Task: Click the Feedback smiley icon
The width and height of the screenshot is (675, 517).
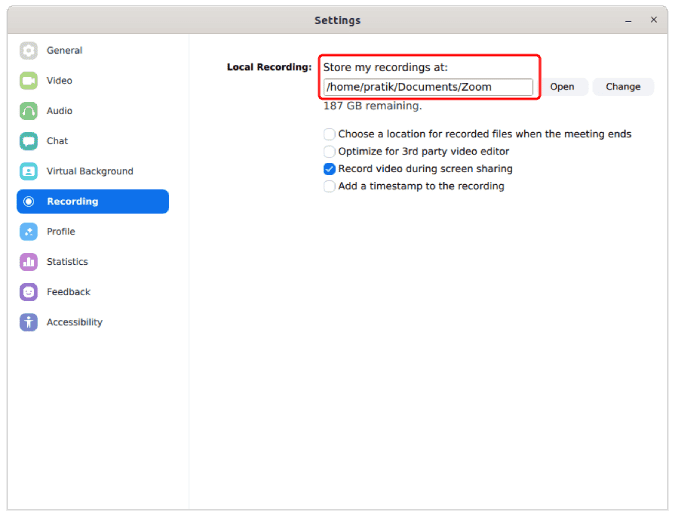Action: pos(29,292)
